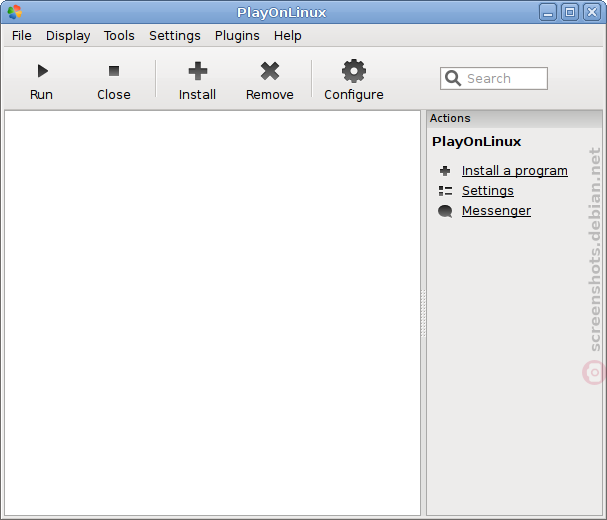Click the magnifier icon in search box

453,78
